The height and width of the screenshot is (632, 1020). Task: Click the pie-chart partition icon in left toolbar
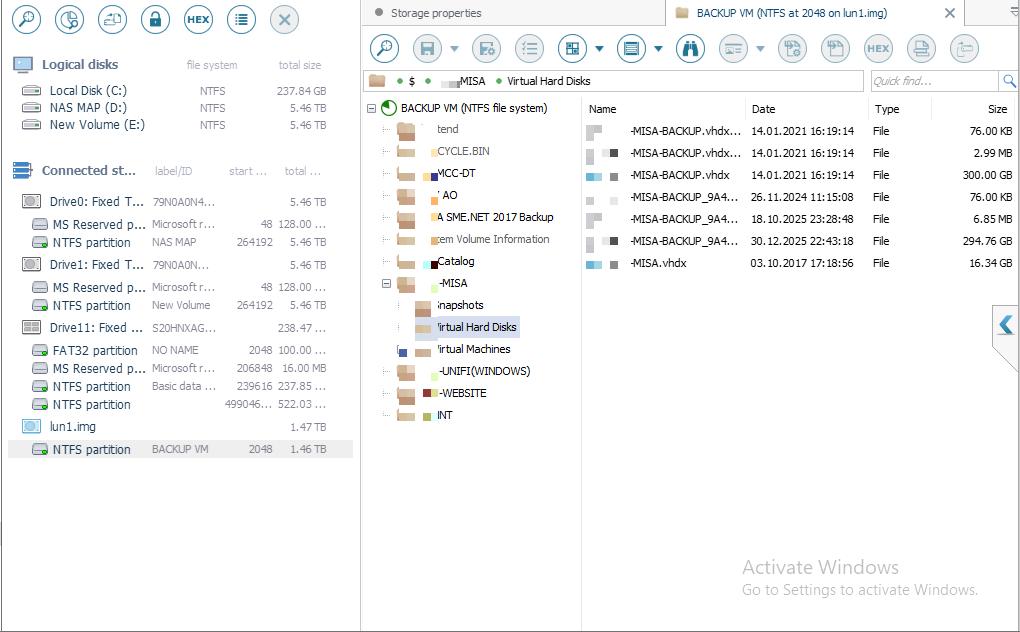[69, 20]
